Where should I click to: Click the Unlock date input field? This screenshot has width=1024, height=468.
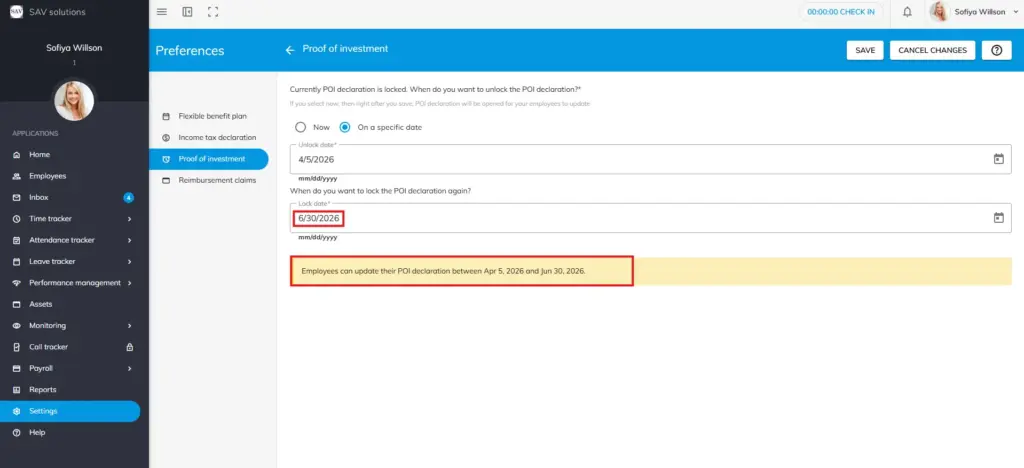coord(650,159)
